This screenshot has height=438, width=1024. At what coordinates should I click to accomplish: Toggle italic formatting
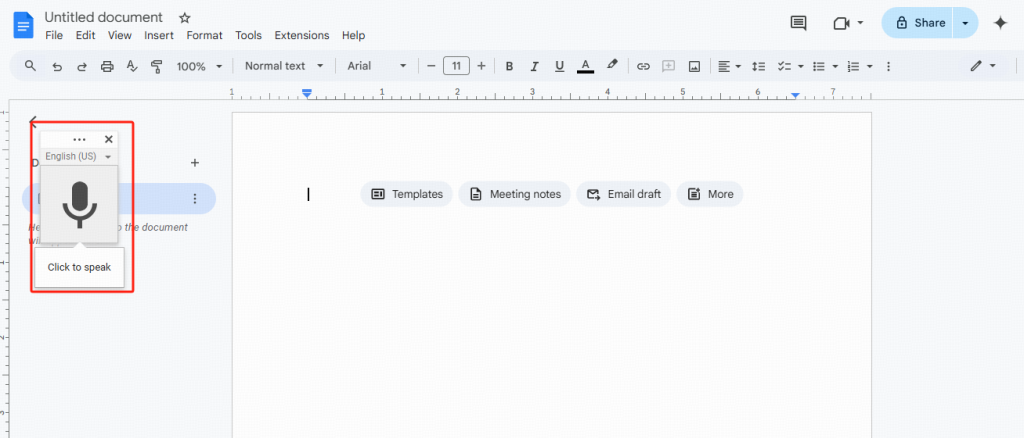coord(534,66)
